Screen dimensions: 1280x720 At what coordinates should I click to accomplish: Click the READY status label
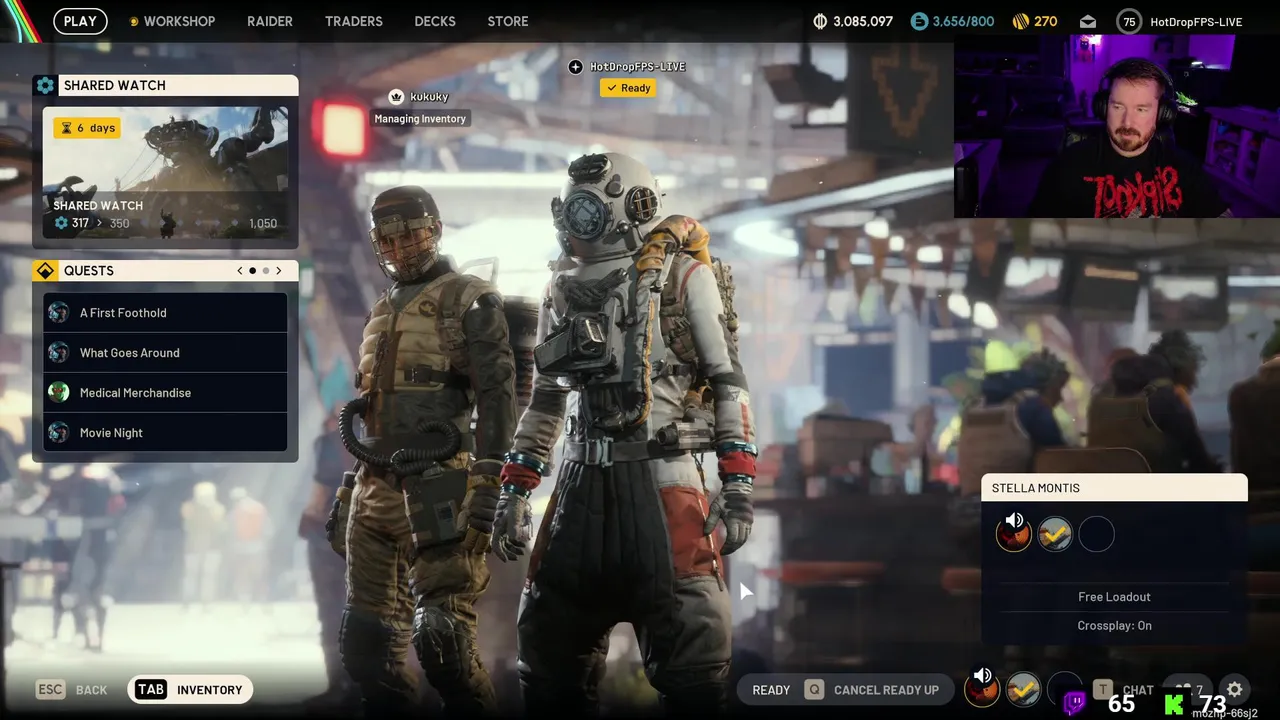click(x=771, y=690)
